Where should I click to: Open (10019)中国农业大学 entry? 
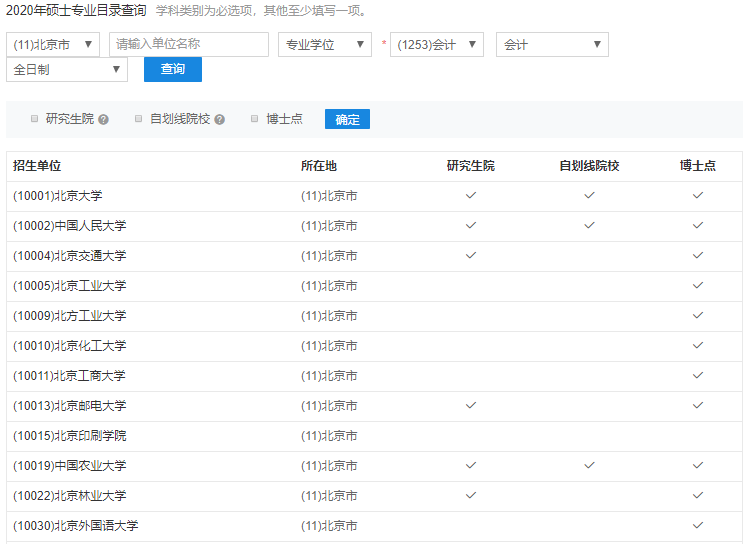point(70,466)
